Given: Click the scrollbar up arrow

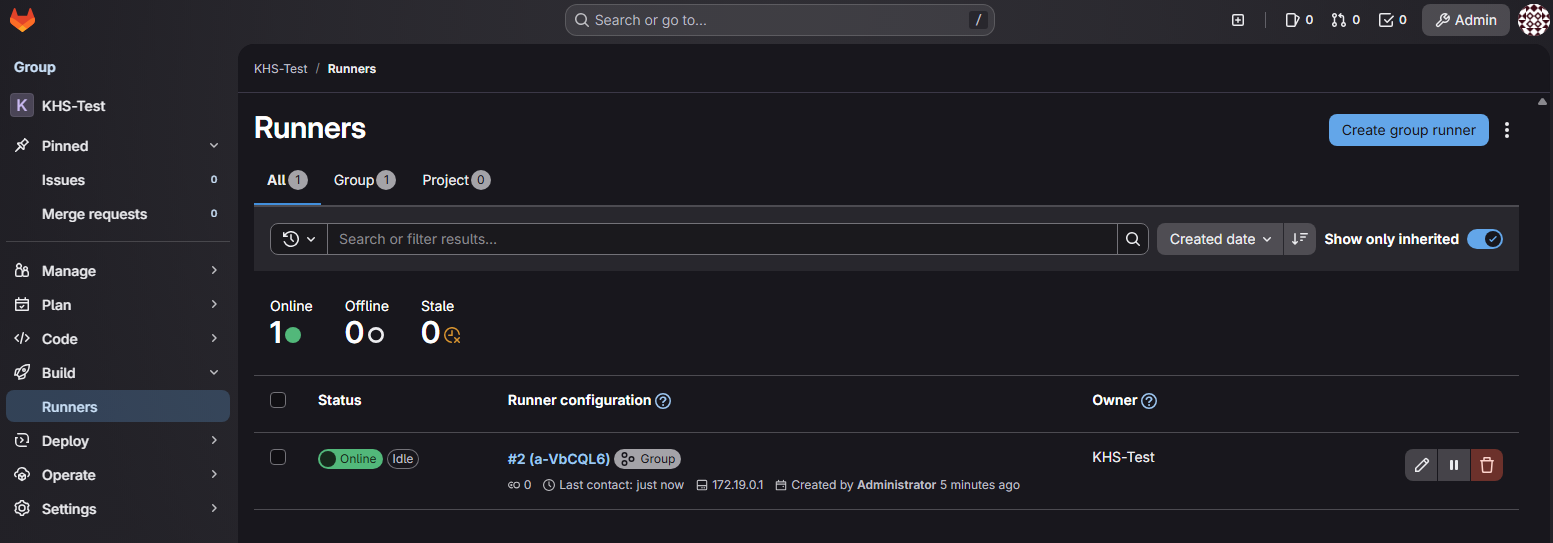Looking at the screenshot, I should pyautogui.click(x=1542, y=101).
